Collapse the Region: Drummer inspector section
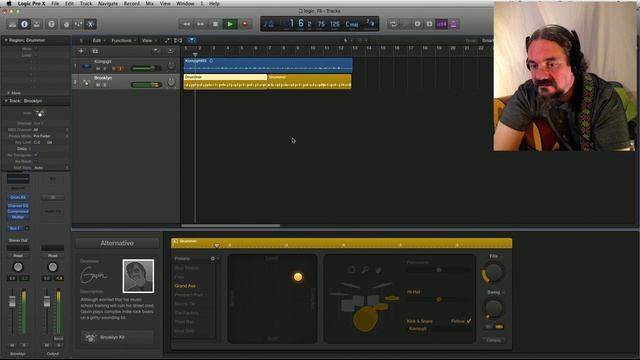 tap(6, 40)
